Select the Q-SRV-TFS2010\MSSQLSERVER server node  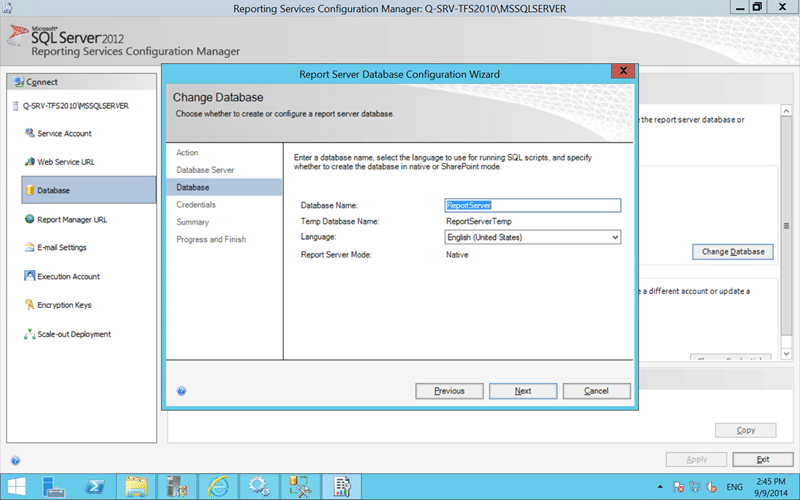76,106
